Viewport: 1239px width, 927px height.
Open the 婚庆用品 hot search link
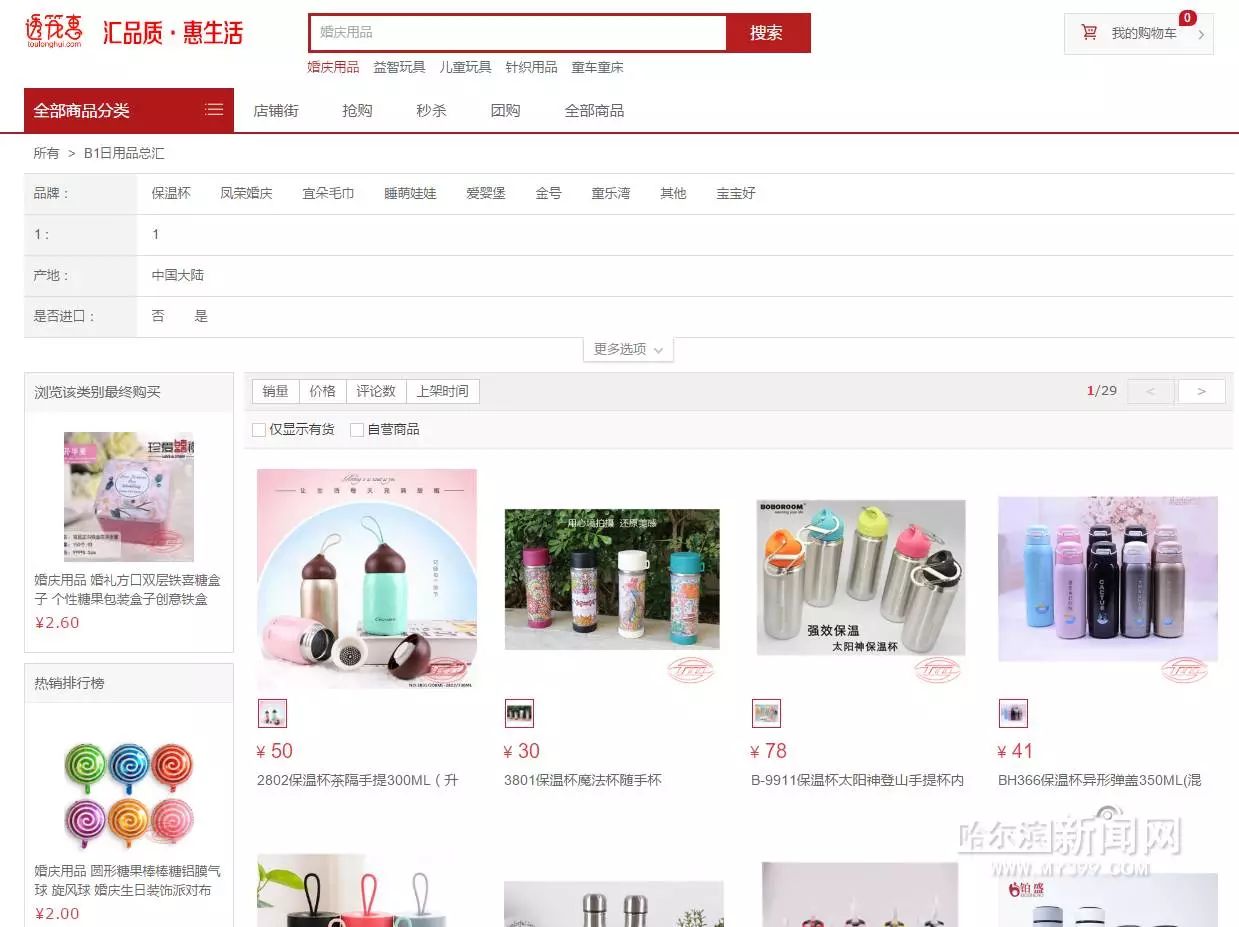(x=335, y=67)
